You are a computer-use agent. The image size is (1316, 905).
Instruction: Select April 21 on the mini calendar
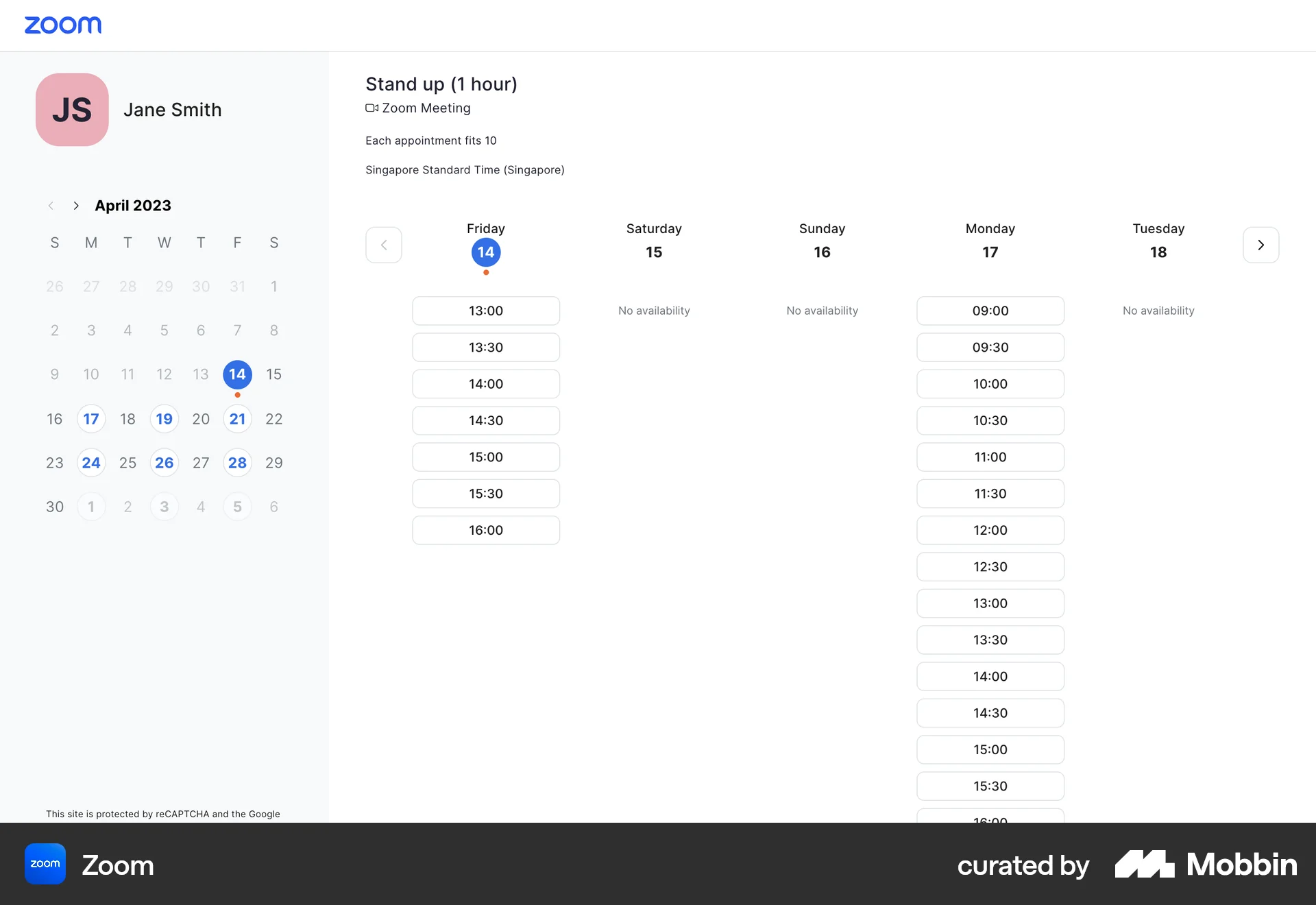(x=237, y=419)
